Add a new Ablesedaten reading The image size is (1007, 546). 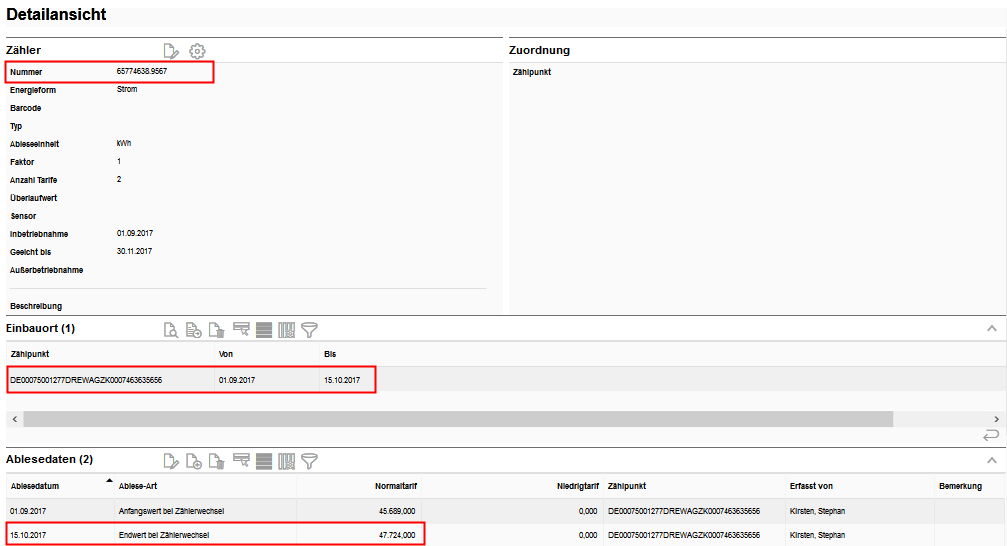pyautogui.click(x=194, y=461)
